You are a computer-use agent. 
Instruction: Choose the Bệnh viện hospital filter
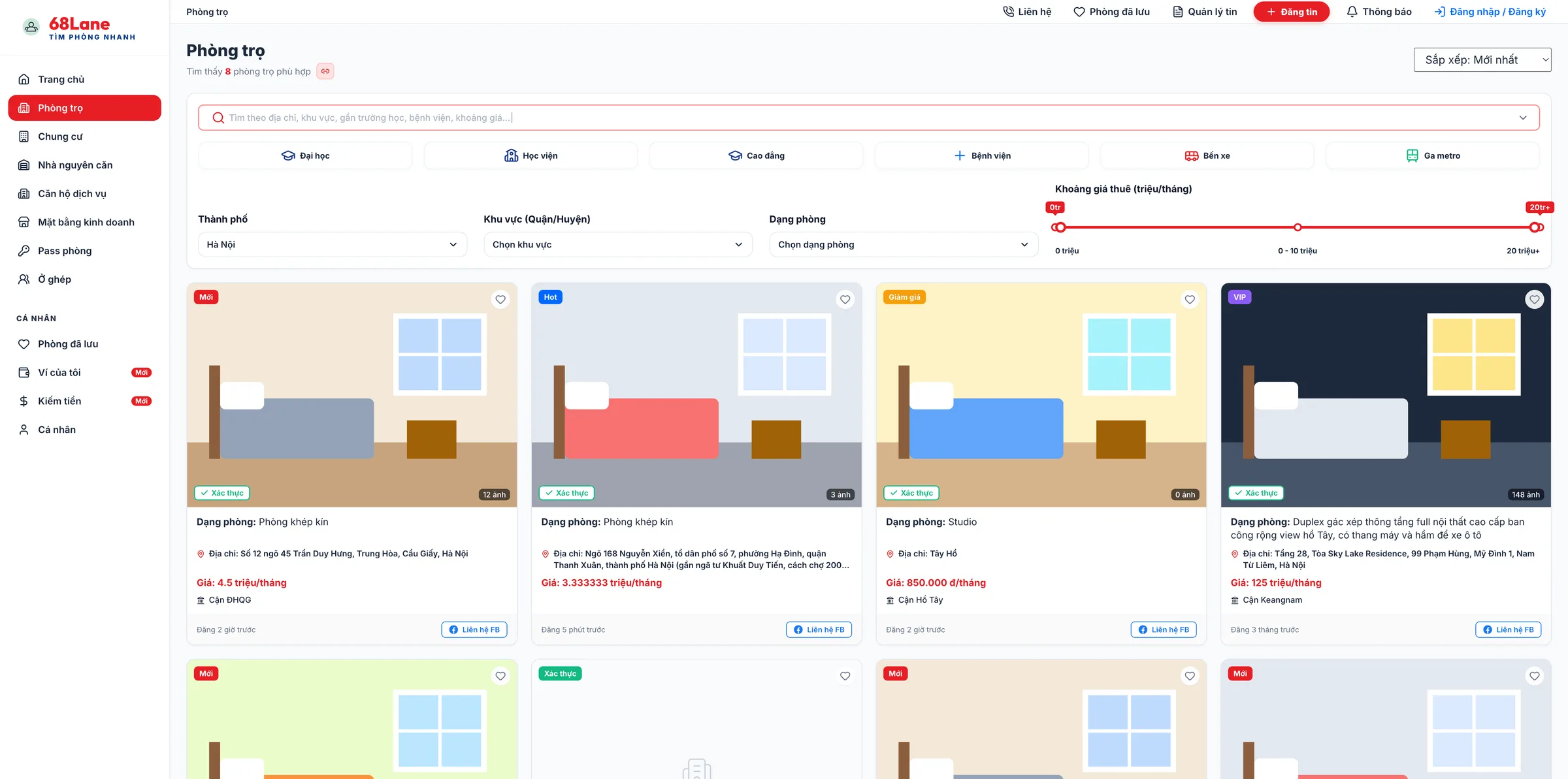pos(982,155)
